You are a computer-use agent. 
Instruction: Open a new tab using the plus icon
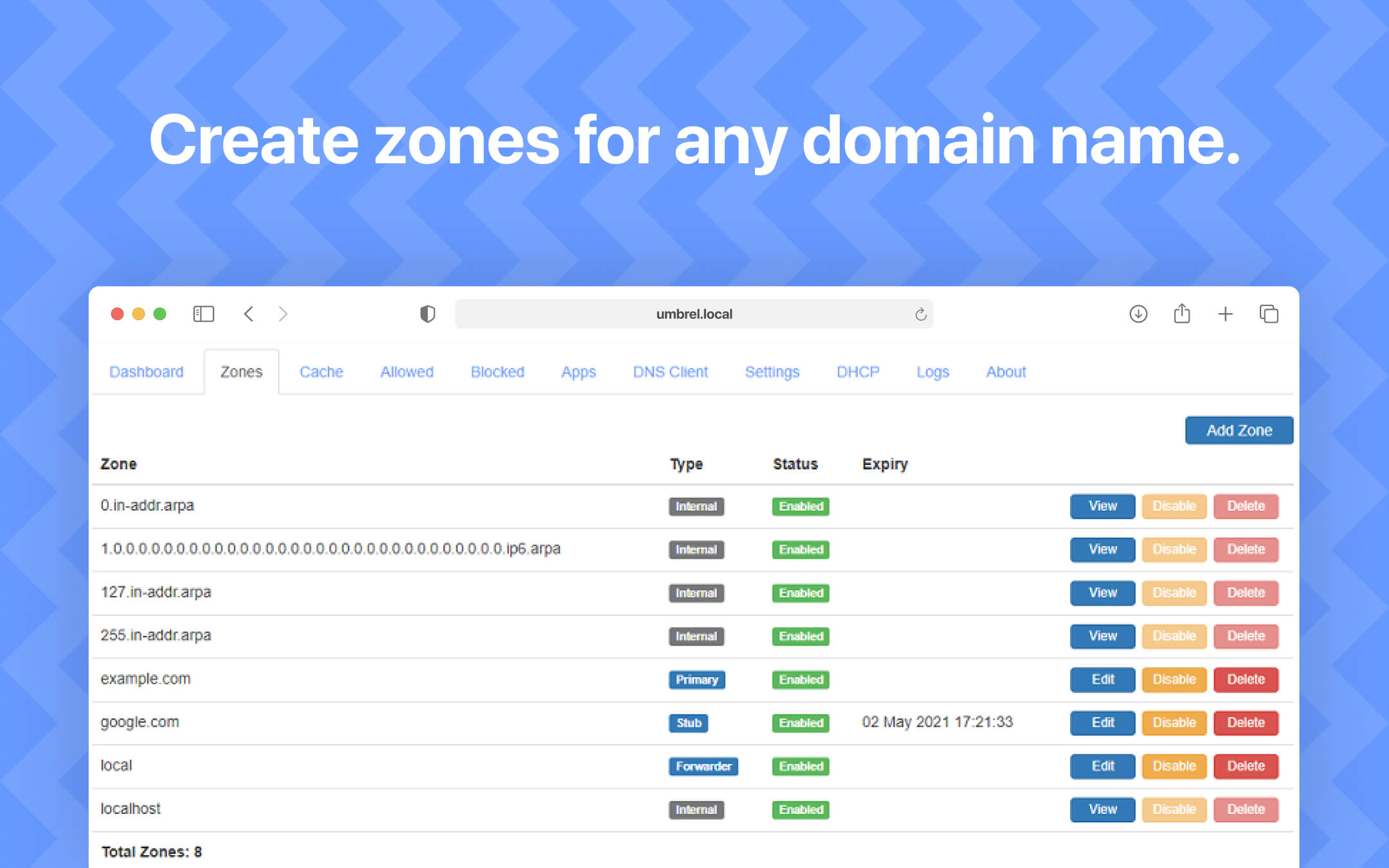click(x=1226, y=314)
